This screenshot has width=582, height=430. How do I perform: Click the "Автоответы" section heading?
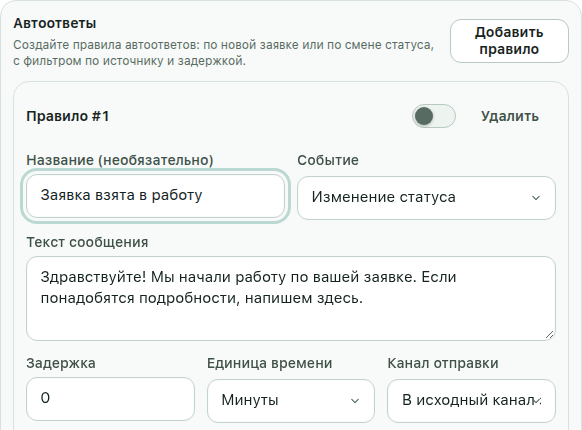click(55, 23)
